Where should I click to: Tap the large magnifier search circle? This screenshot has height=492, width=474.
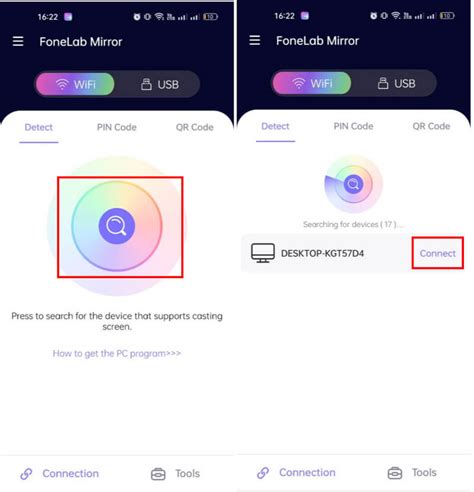click(x=117, y=226)
